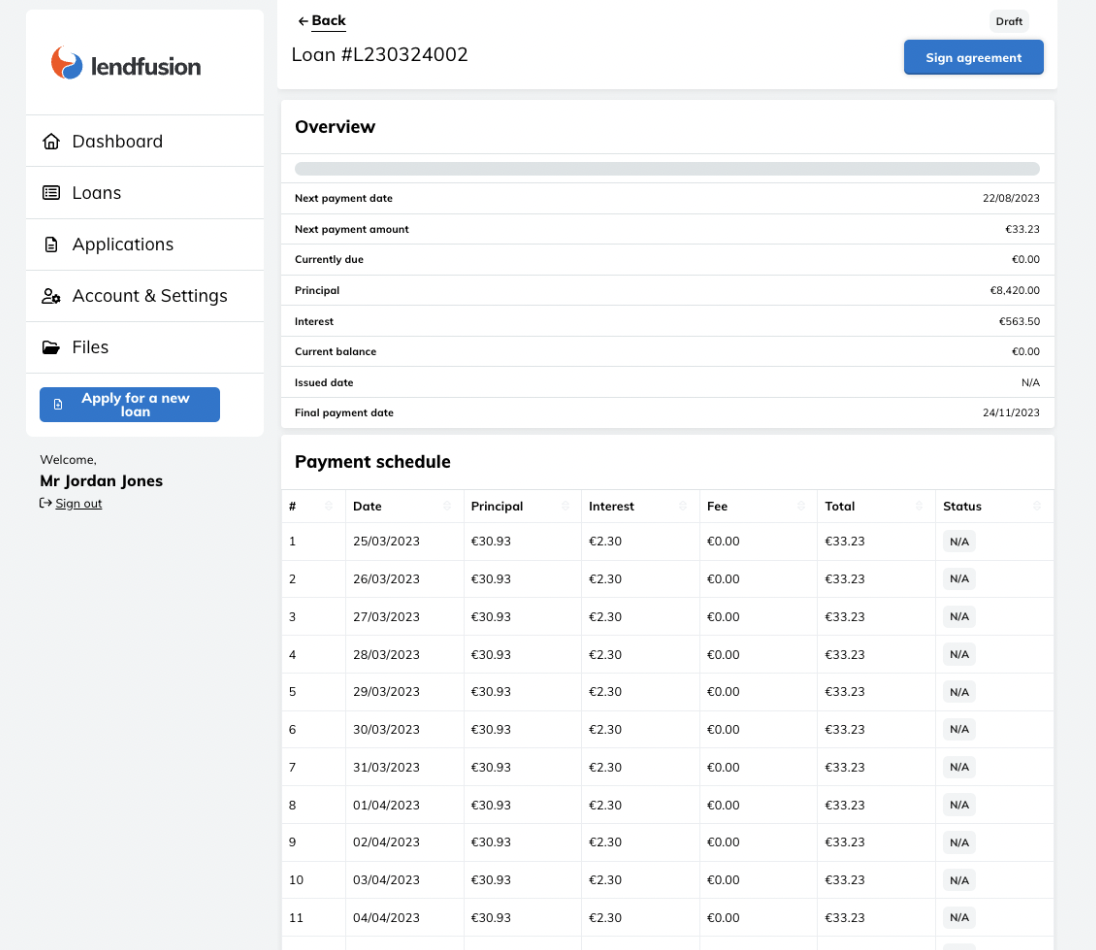Viewport: 1096px width, 950px height.
Task: Sort the schedule by Interest column
Action: click(x=683, y=506)
